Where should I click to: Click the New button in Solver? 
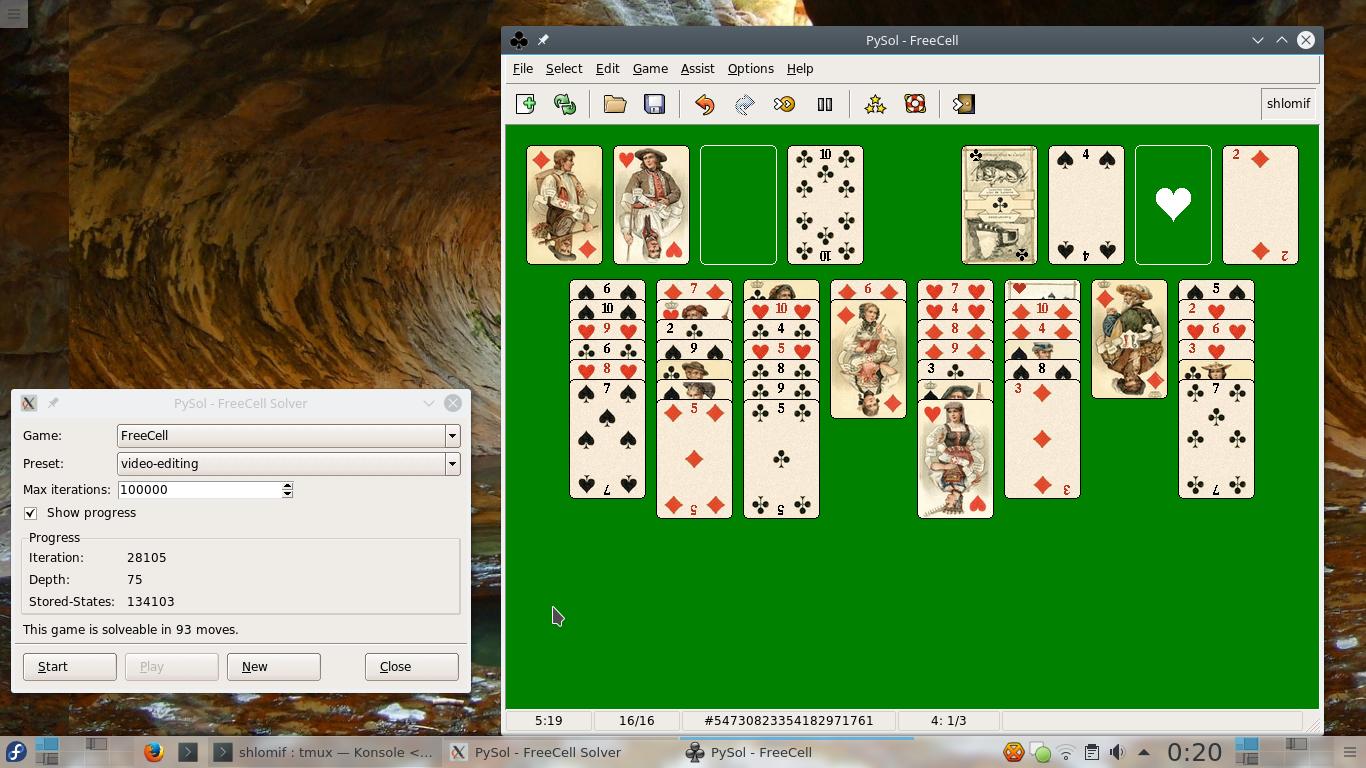click(x=274, y=667)
